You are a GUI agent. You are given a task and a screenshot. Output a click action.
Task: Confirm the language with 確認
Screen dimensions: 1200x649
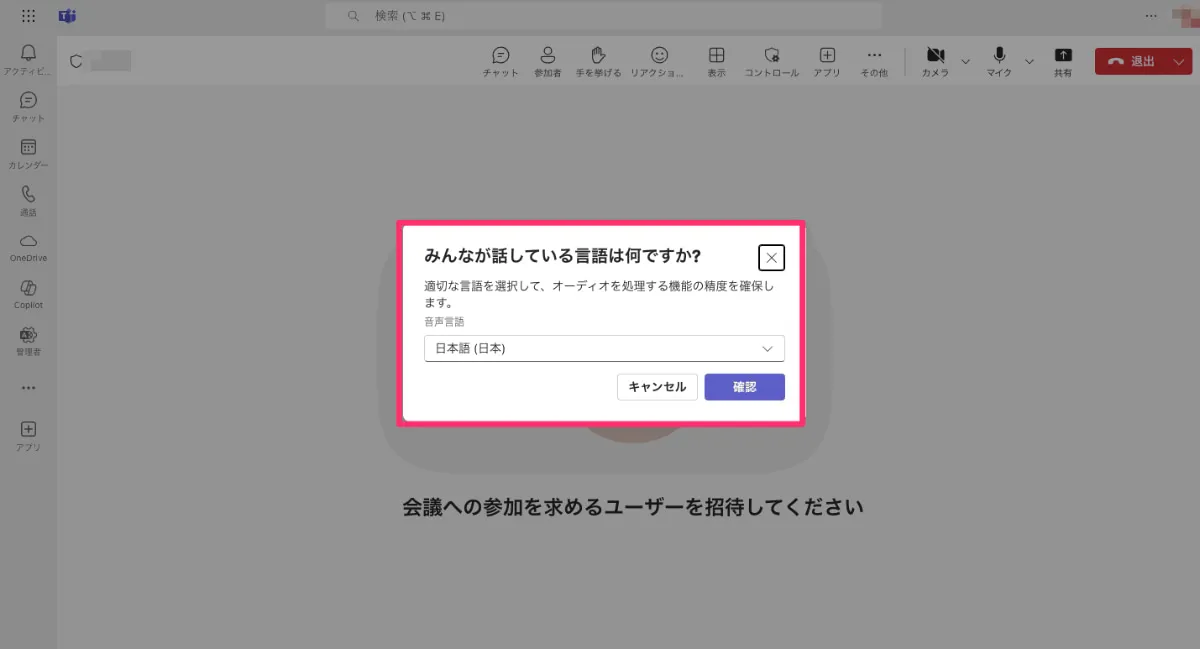tap(744, 387)
